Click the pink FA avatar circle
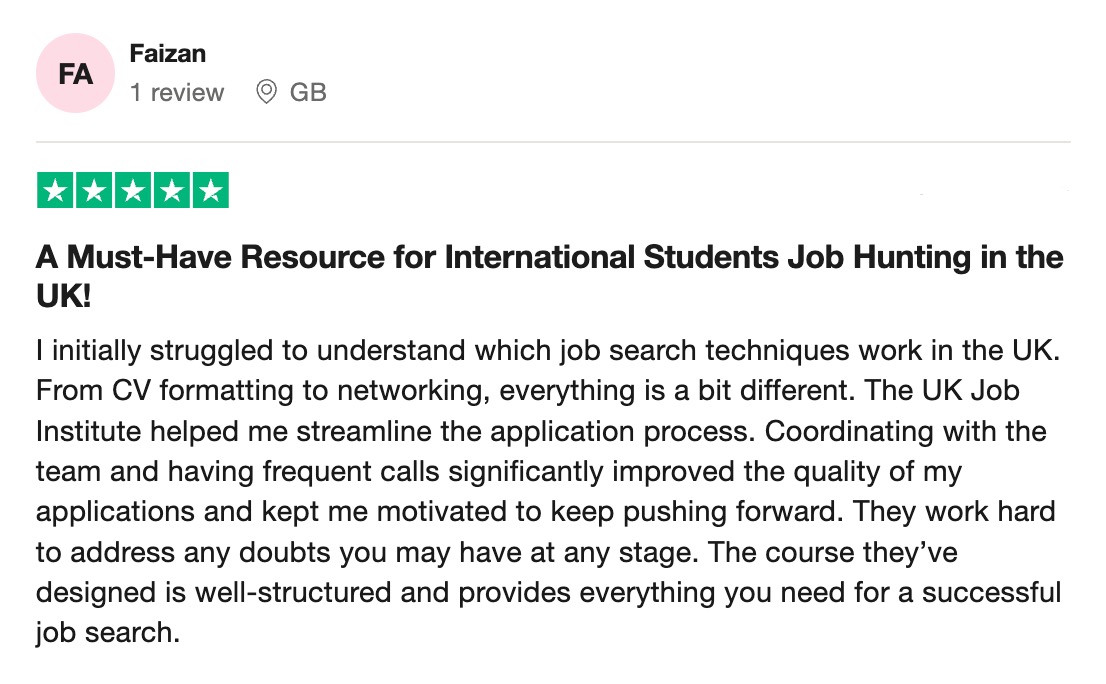Screen dimensions: 1106x684 pos(75,73)
